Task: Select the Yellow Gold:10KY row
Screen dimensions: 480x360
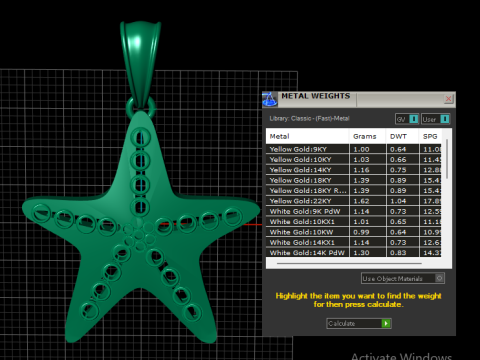Action: click(354, 160)
